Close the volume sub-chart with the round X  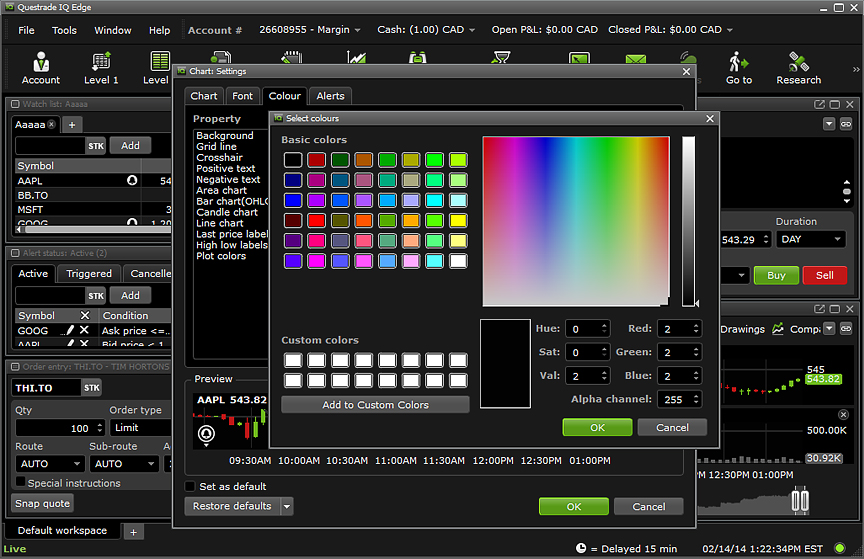[844, 415]
